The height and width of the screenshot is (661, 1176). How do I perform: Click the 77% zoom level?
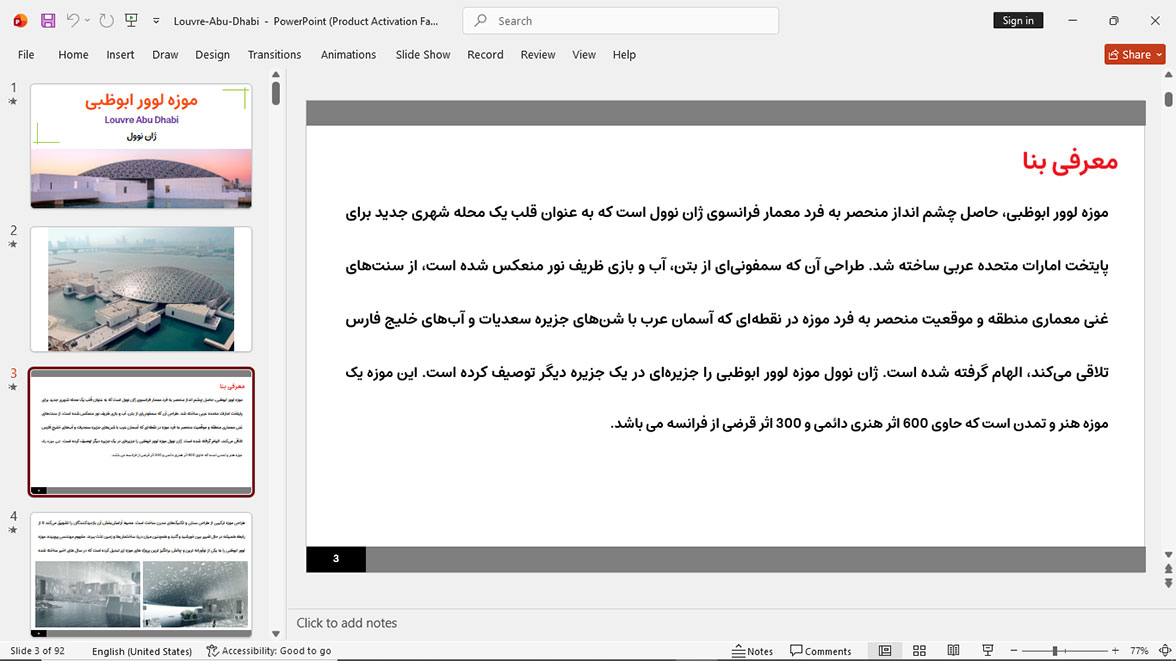pyautogui.click(x=1139, y=650)
